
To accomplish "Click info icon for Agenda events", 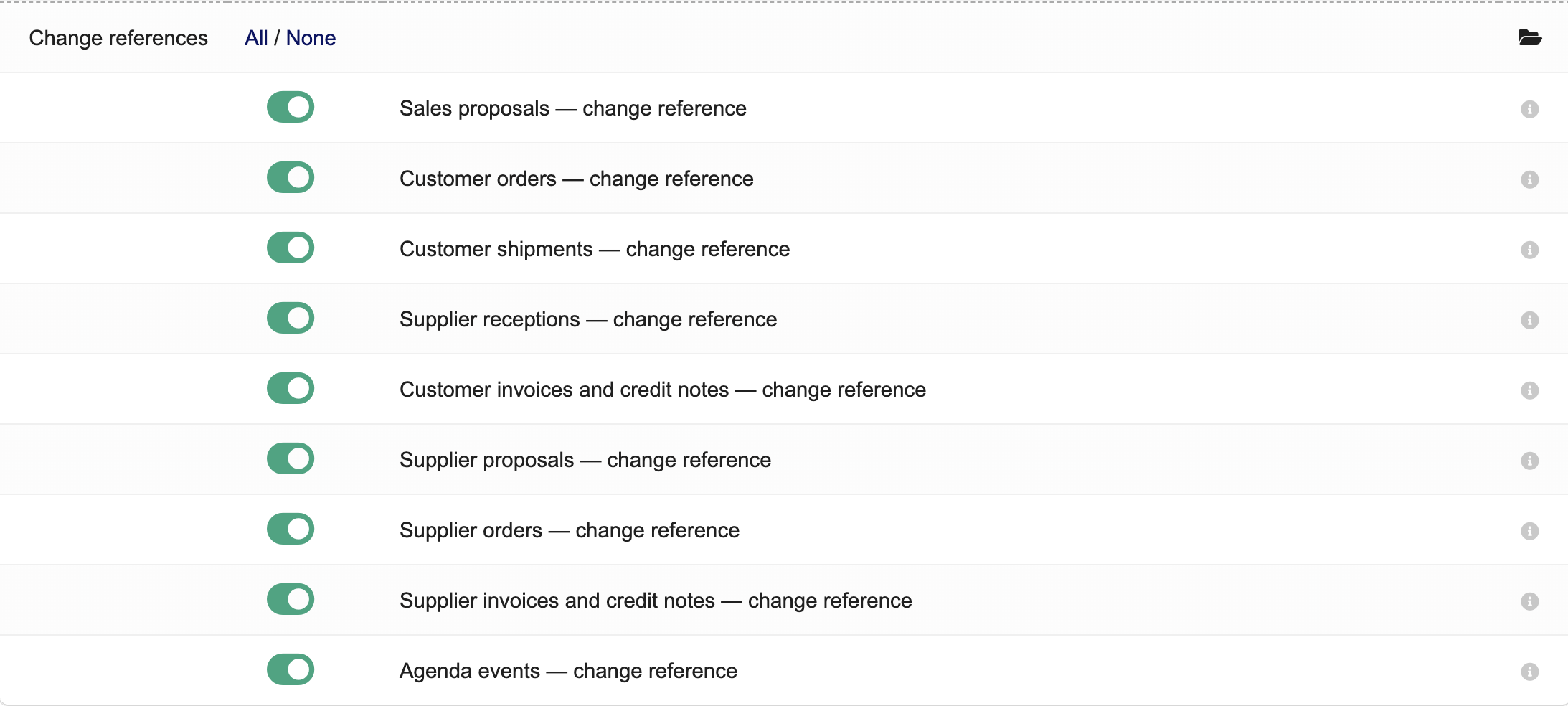I will click(x=1529, y=672).
